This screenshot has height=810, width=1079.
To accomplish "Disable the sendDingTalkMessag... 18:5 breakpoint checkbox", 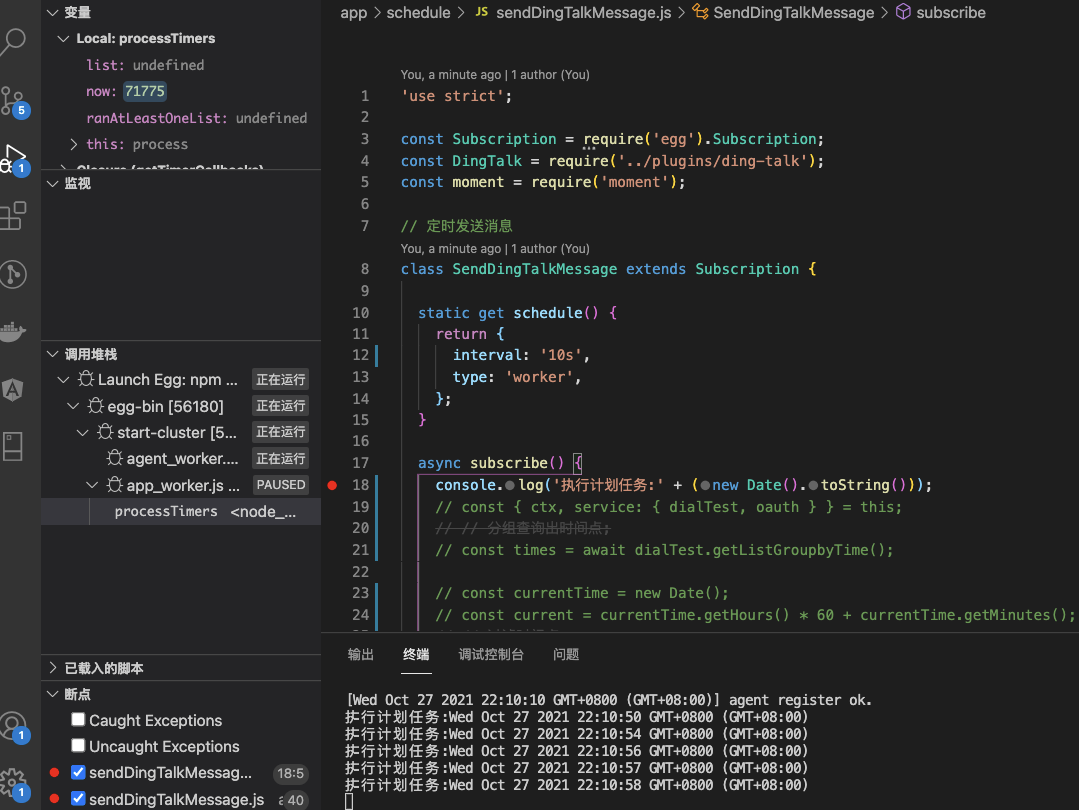I will 78,773.
